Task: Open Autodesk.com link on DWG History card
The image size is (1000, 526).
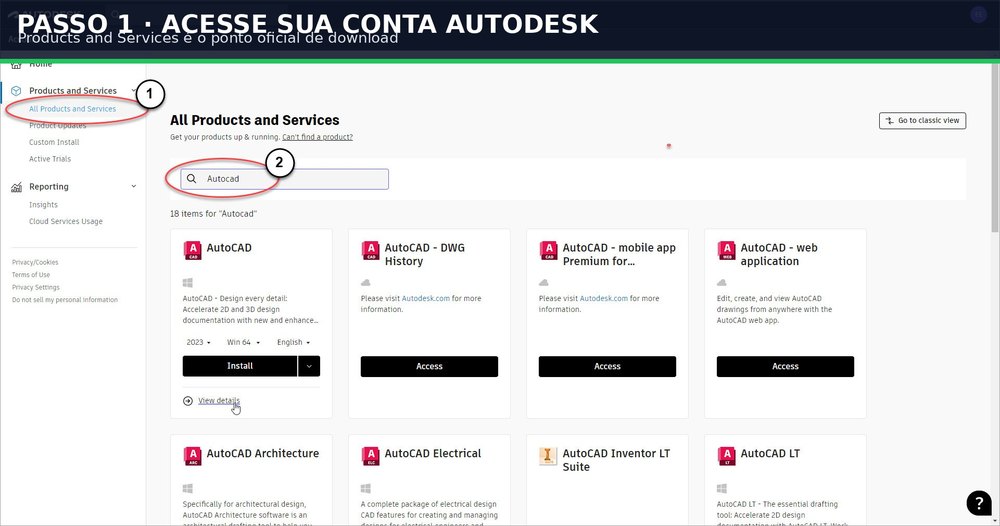Action: point(425,298)
